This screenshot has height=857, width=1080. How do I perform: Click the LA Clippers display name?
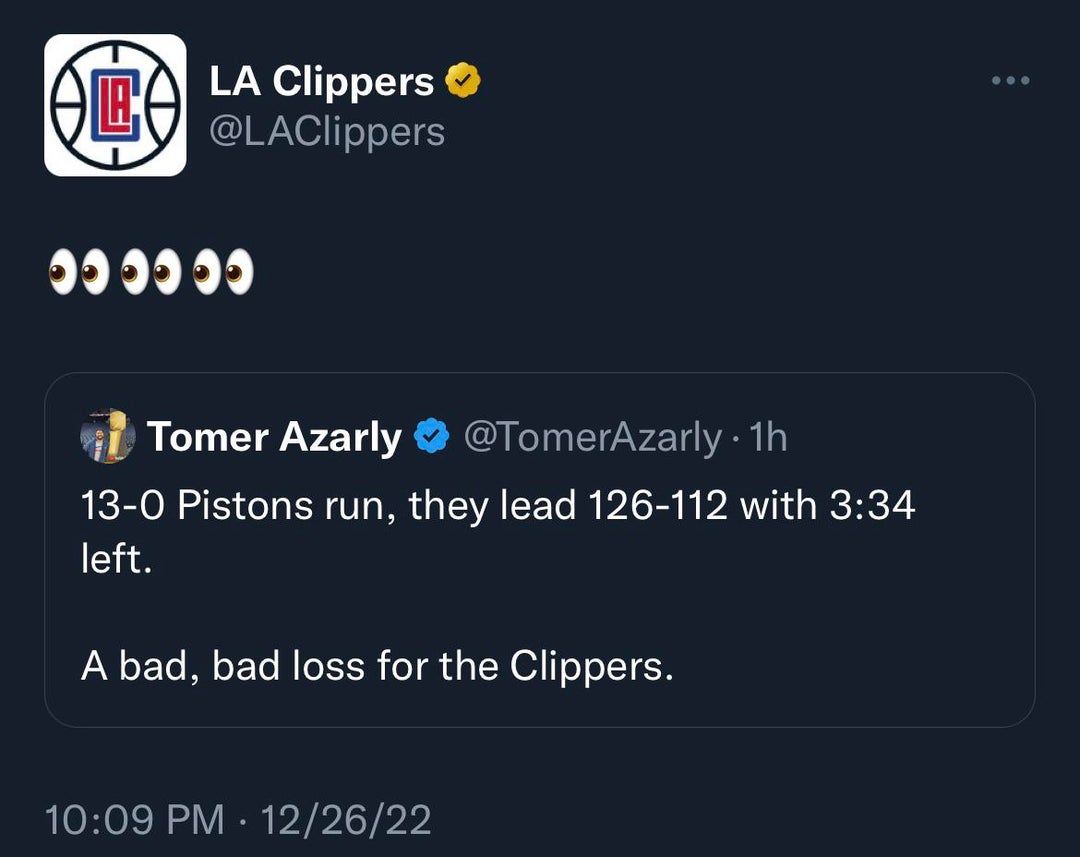[321, 82]
